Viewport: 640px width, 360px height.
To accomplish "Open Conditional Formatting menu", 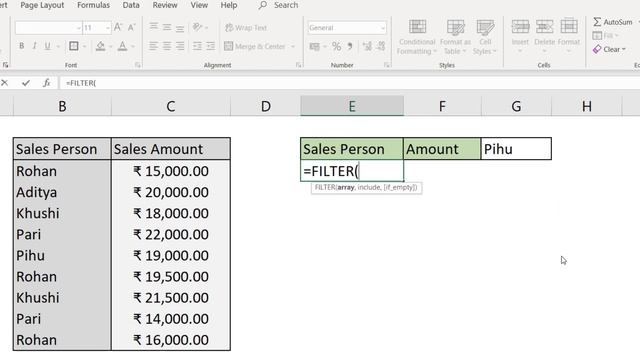I will [417, 37].
